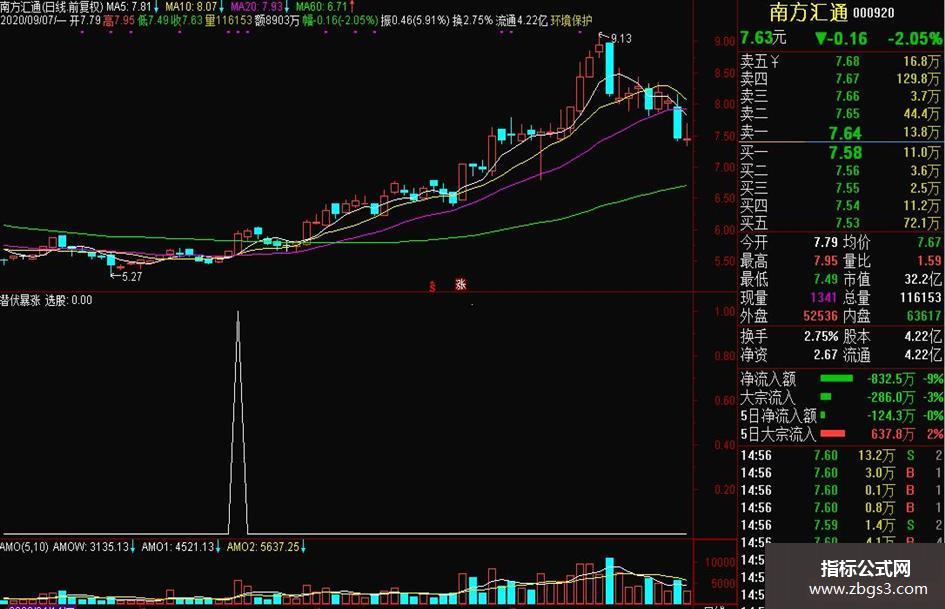Click the 卖四 7.67 ask row
The width and height of the screenshot is (945, 609).
point(840,79)
